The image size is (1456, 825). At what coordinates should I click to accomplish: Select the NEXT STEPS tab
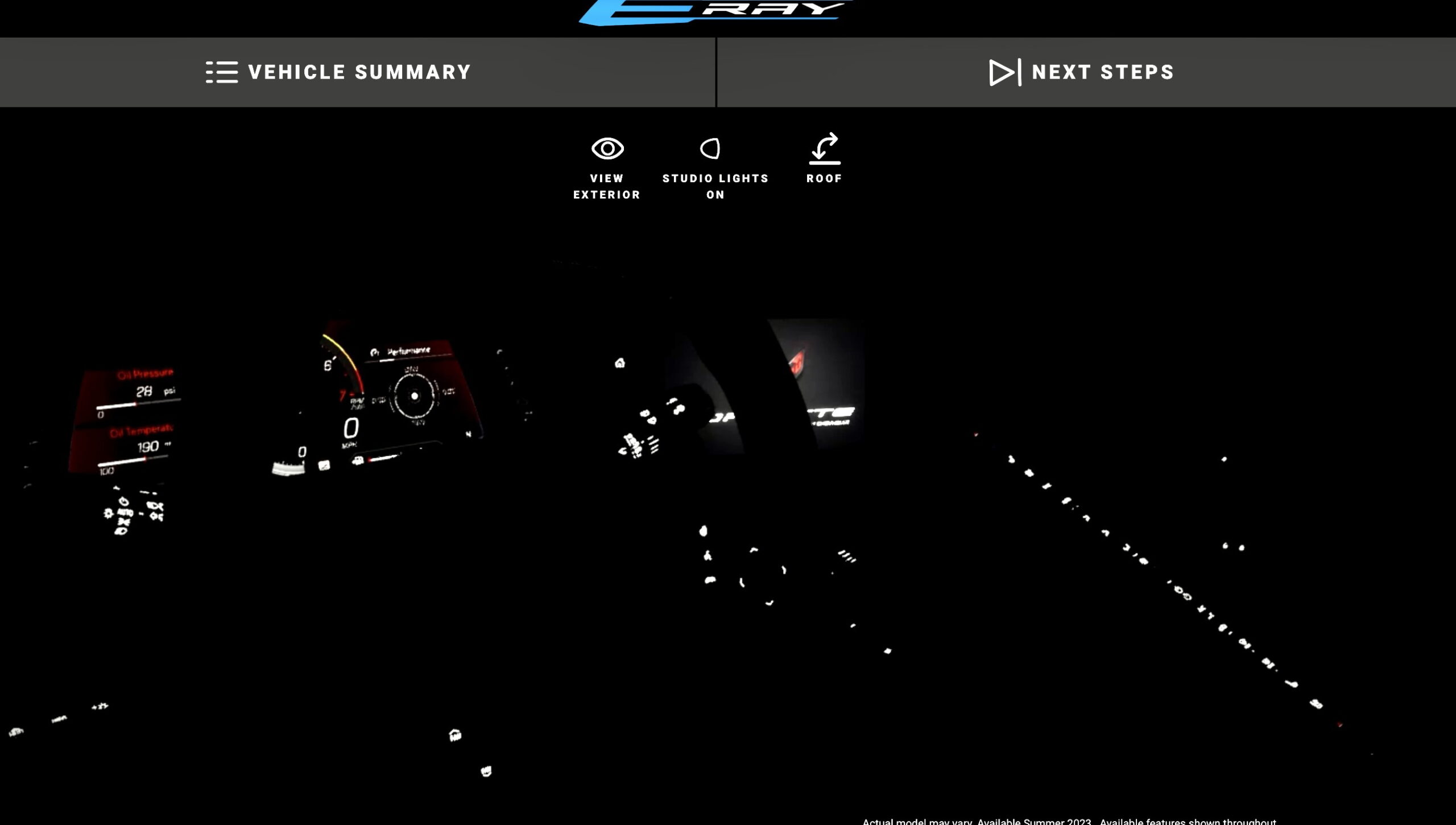click(1085, 72)
